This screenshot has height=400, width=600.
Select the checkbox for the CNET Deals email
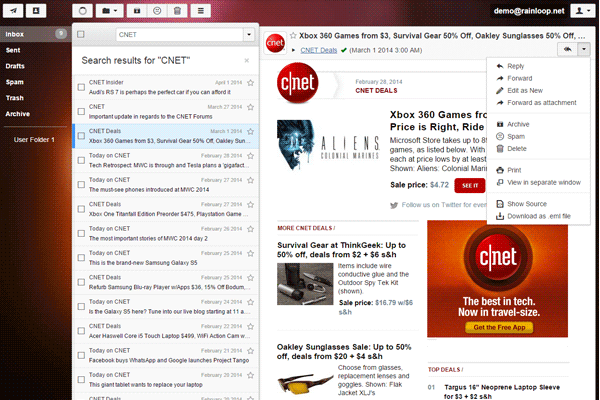tap(81, 134)
